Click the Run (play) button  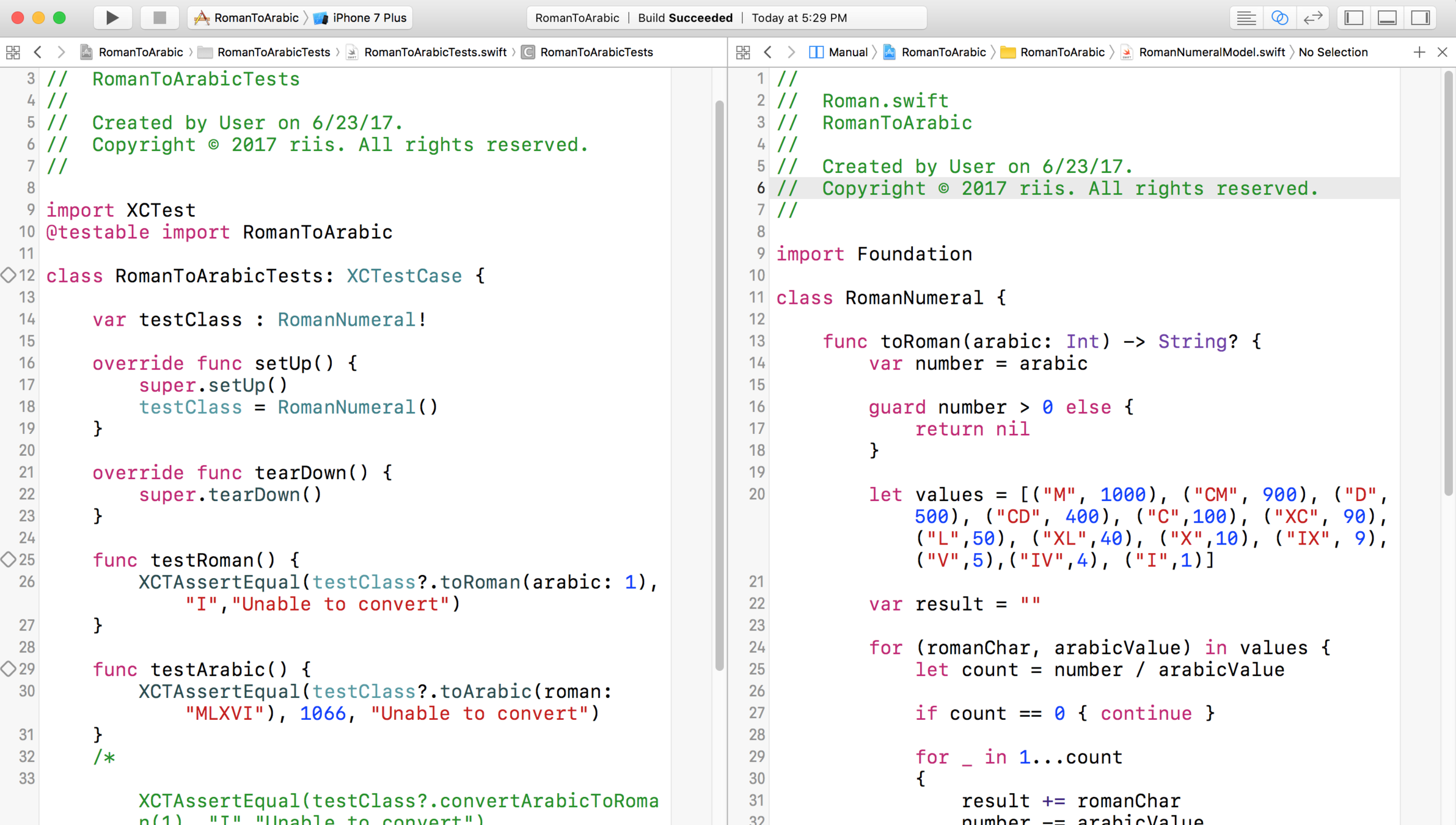pyautogui.click(x=112, y=18)
